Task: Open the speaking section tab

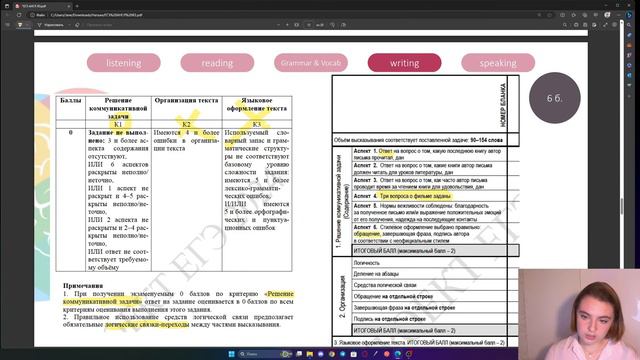Action: [x=498, y=63]
